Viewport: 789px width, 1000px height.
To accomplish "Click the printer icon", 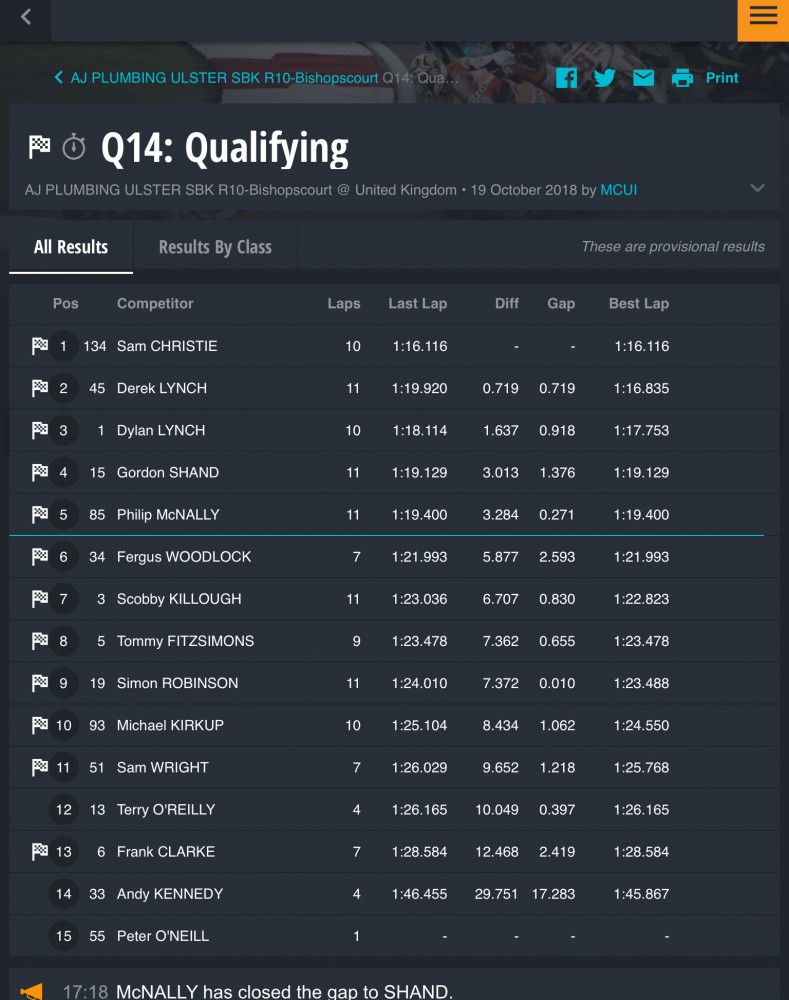I will [x=682, y=78].
